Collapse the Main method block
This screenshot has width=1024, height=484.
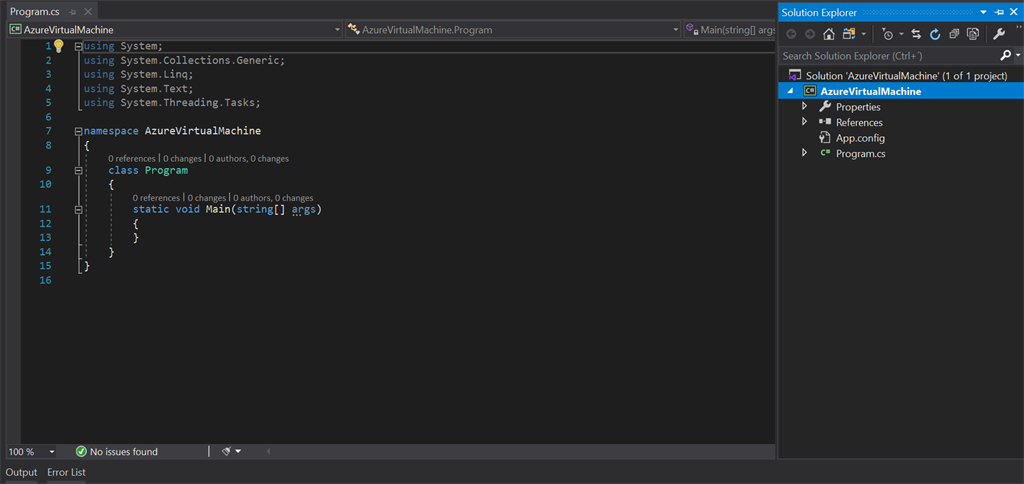pyautogui.click(x=78, y=210)
